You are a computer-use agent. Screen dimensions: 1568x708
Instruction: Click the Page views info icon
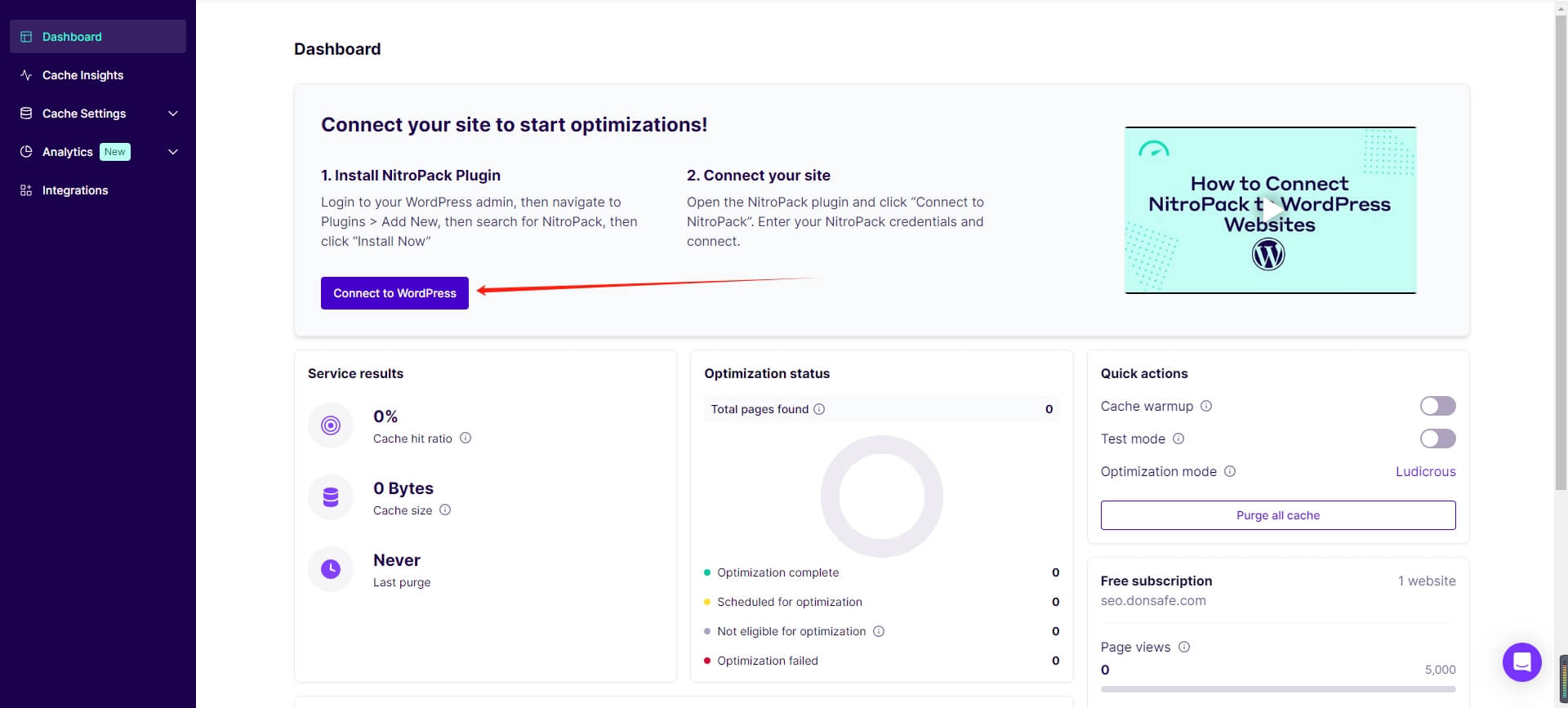(1184, 647)
